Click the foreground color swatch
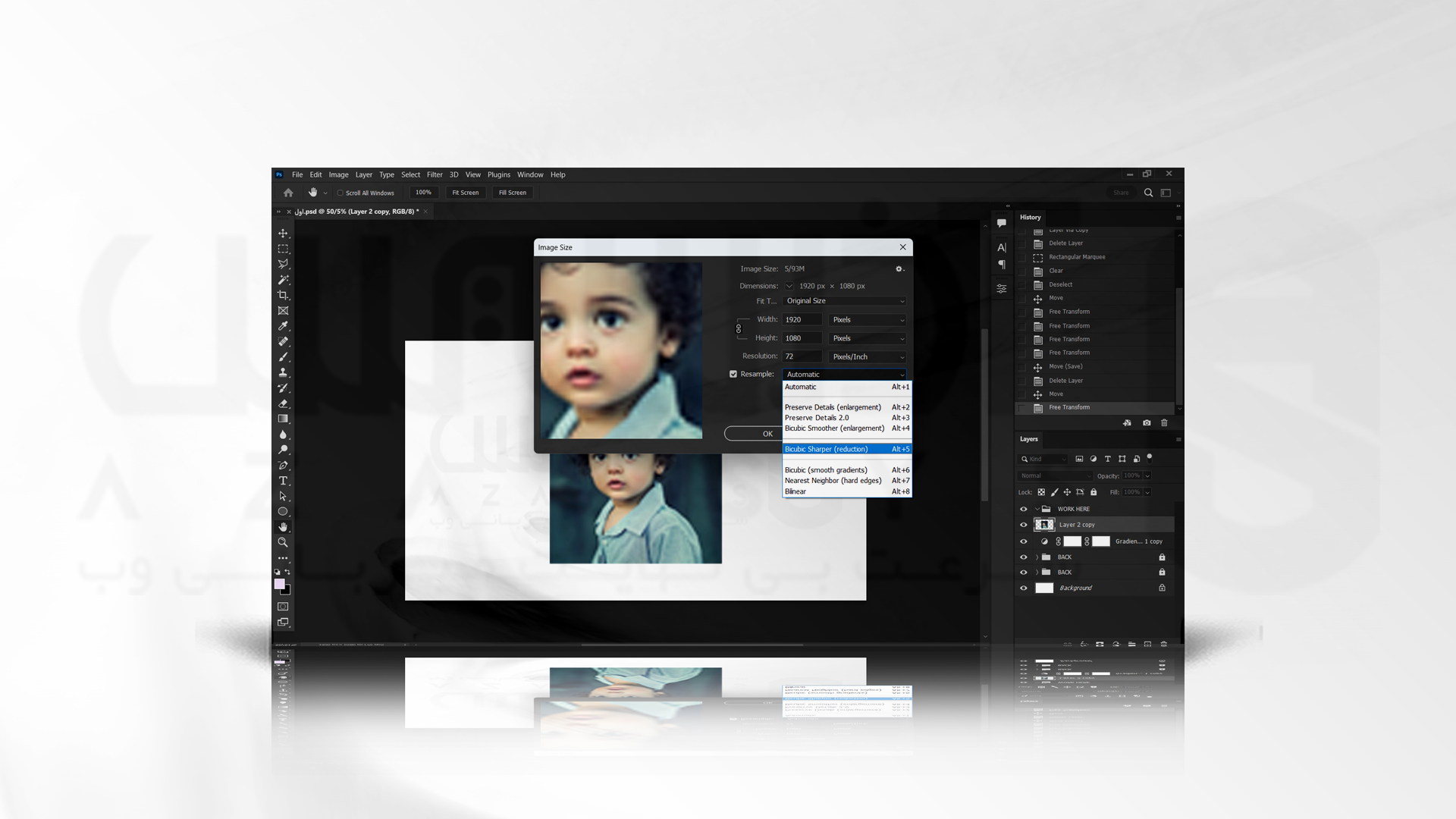 [279, 584]
